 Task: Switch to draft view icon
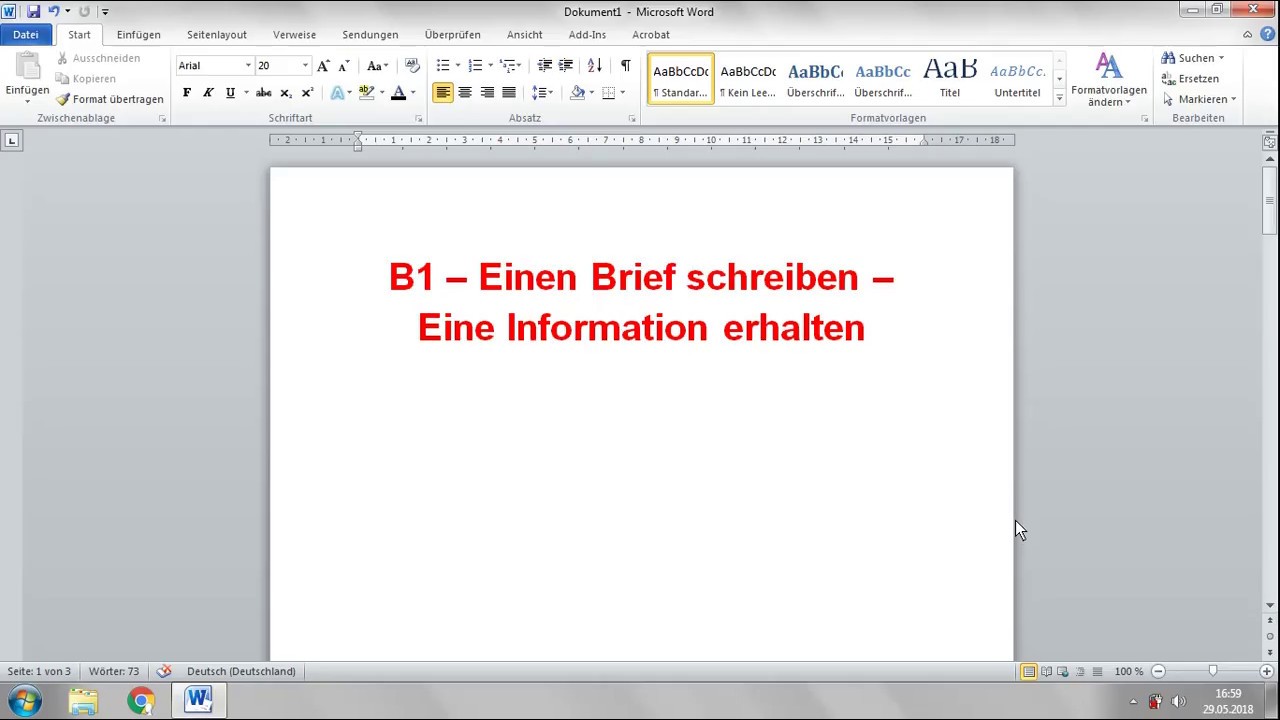click(1097, 671)
